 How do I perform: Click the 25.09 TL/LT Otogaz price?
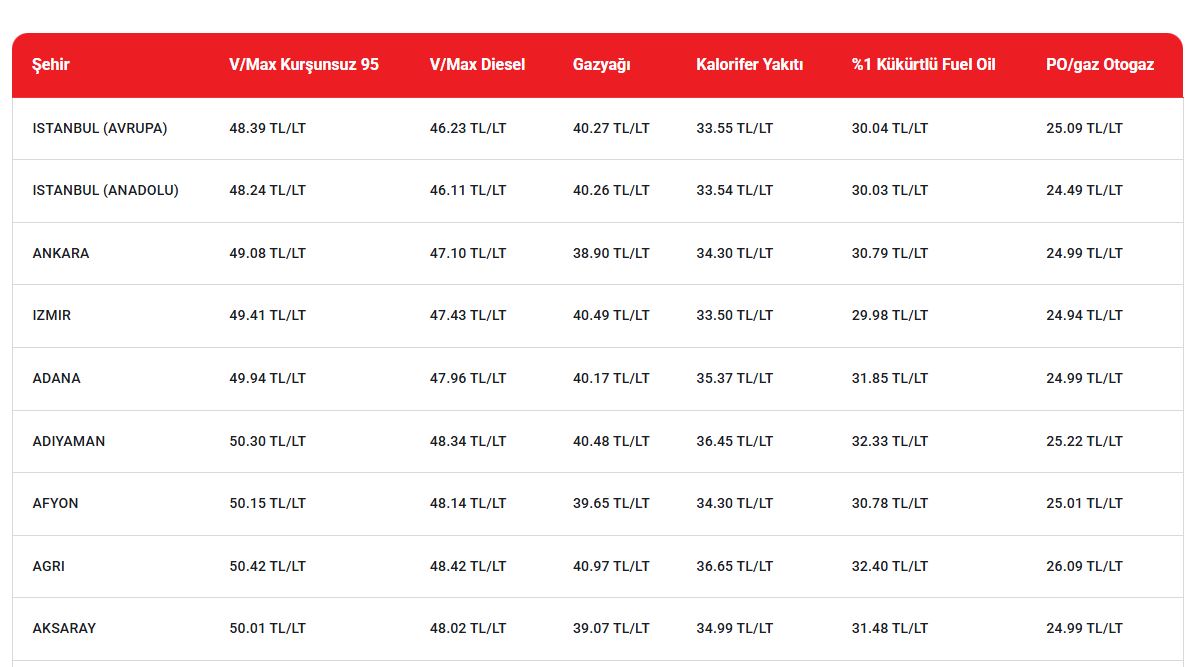[x=1084, y=128]
